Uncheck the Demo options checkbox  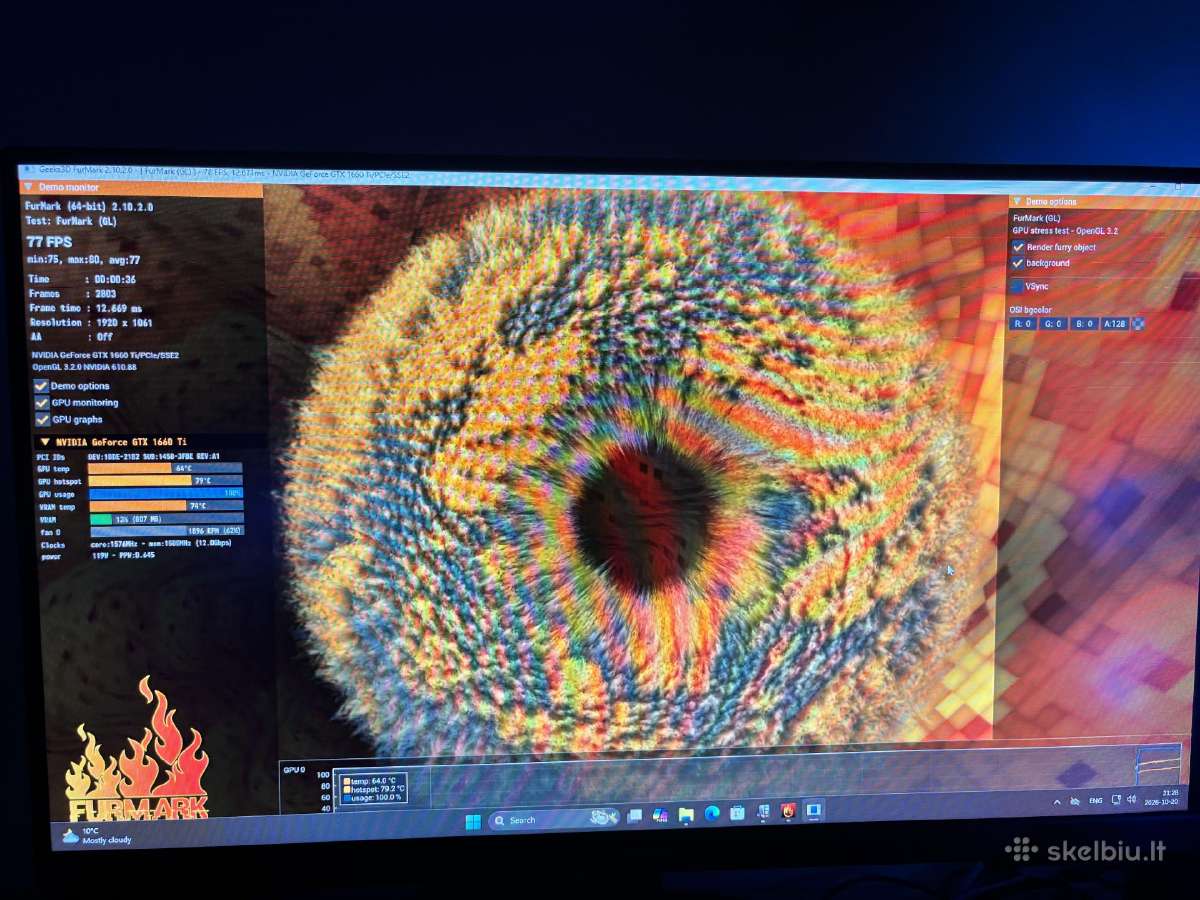point(41,386)
